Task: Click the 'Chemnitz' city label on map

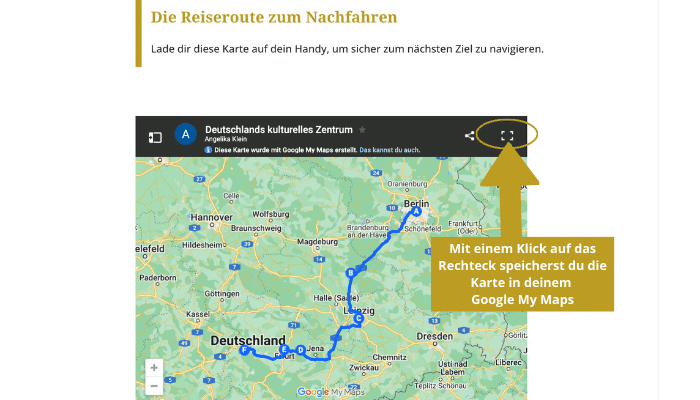Action: point(390,357)
